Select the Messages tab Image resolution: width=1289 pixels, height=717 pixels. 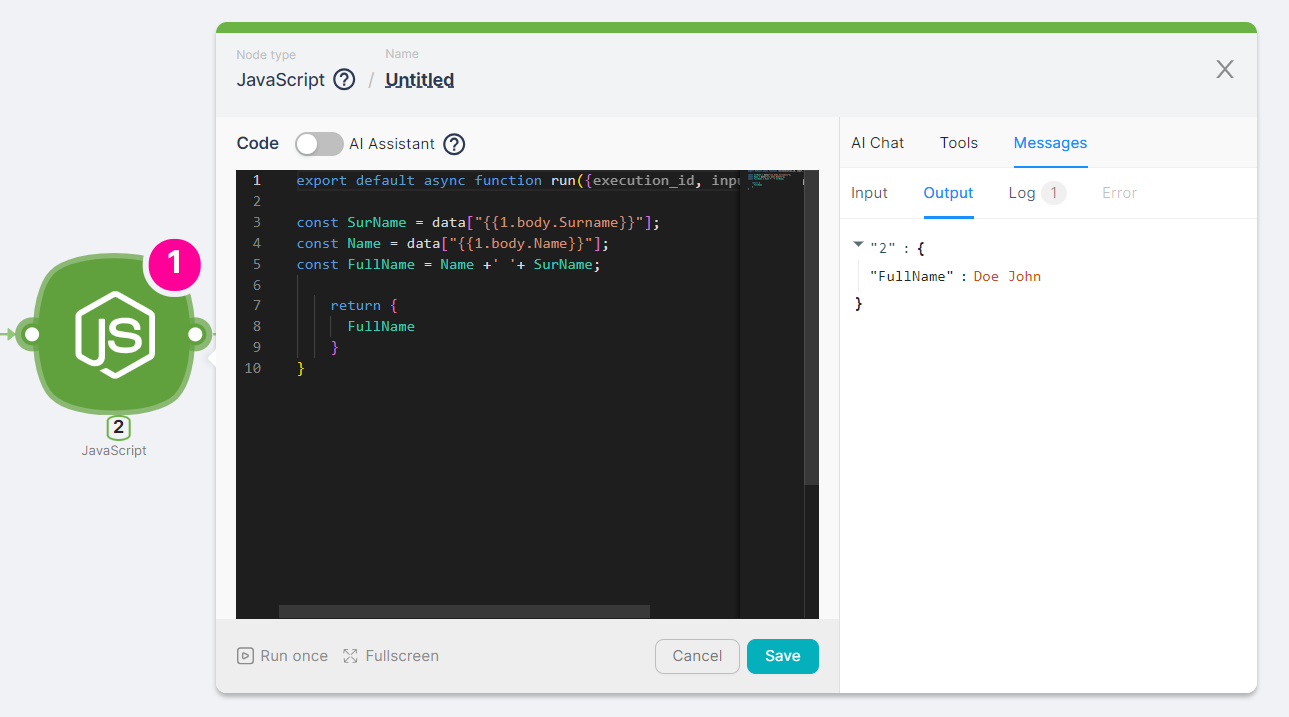click(x=1050, y=143)
